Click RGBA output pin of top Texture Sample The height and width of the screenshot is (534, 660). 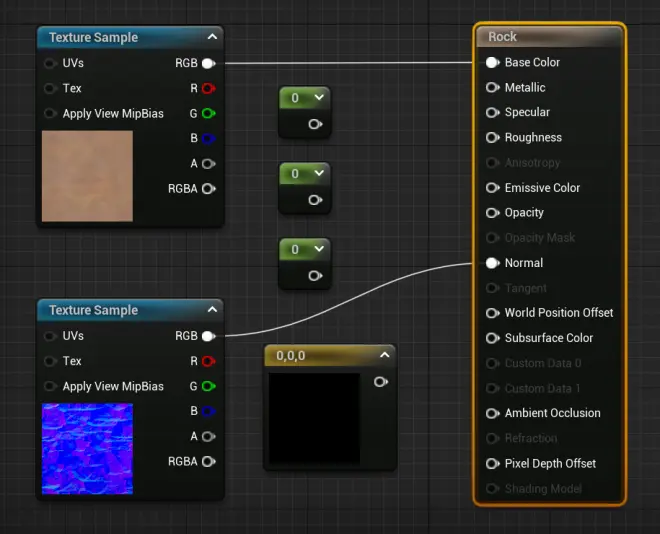coord(208,189)
